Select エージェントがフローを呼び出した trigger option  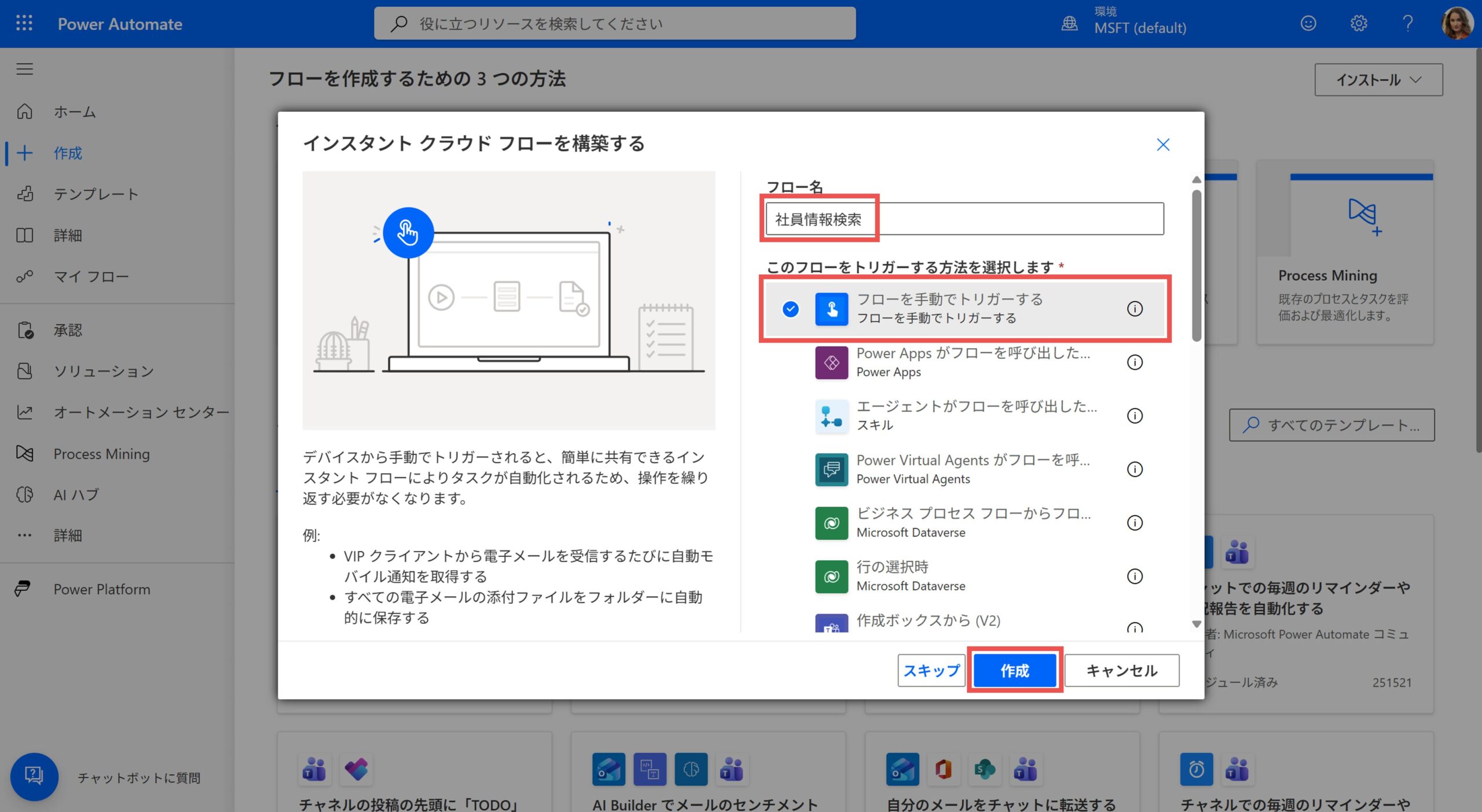tap(976, 415)
